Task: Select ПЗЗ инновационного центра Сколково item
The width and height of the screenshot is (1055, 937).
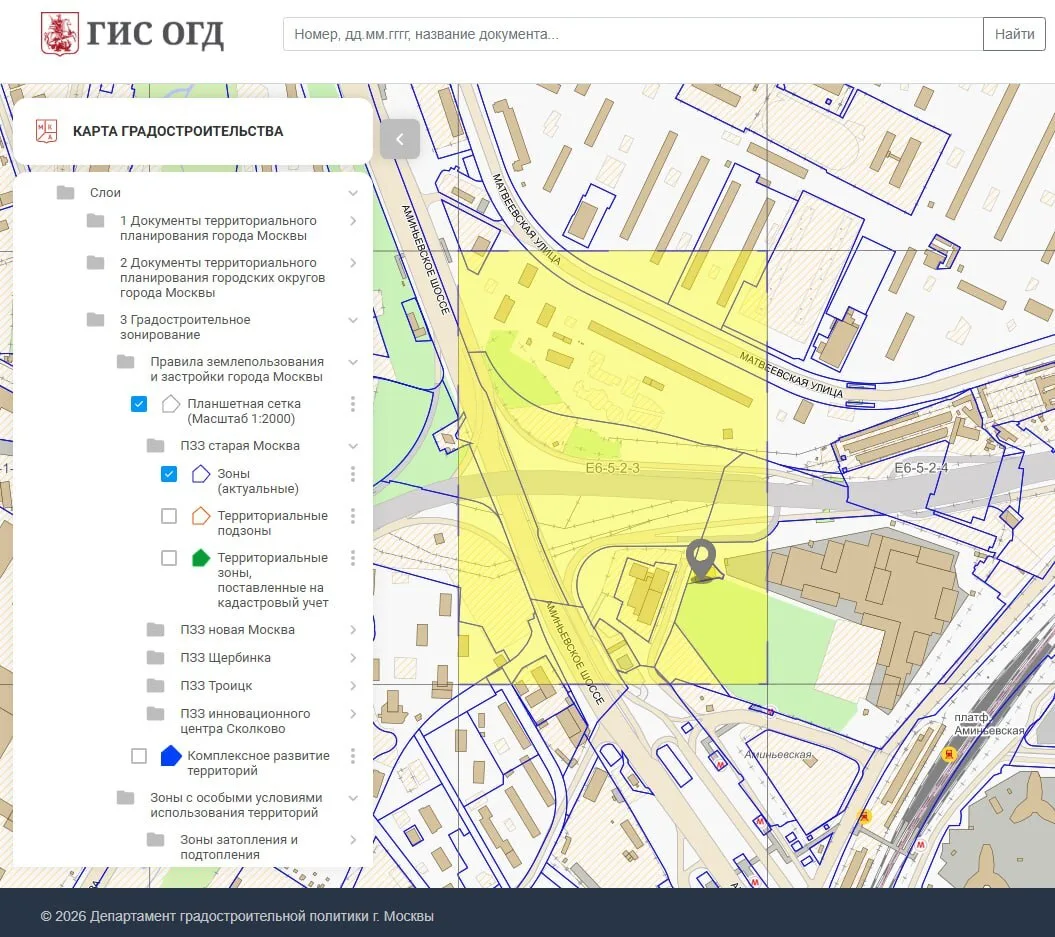Action: (x=245, y=721)
